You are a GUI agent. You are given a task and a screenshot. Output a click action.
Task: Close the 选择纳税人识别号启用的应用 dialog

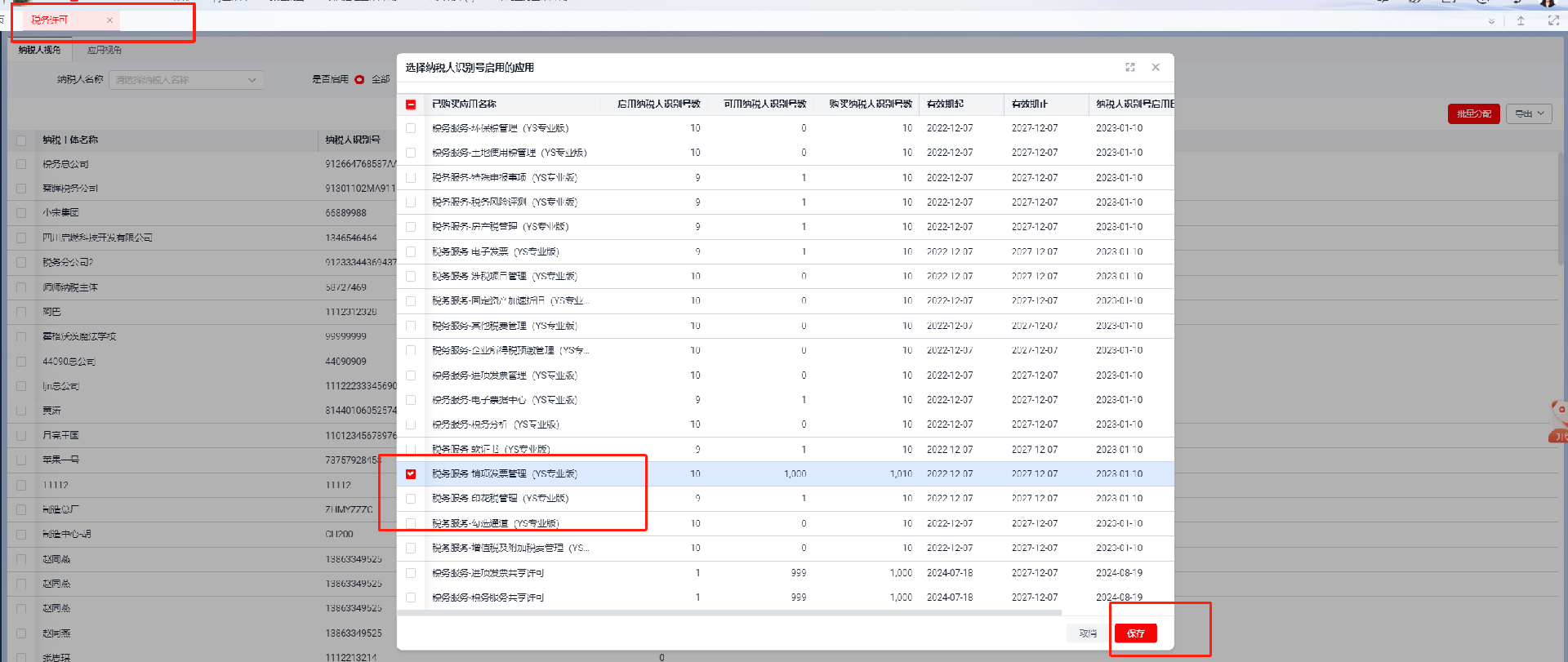tap(1156, 67)
